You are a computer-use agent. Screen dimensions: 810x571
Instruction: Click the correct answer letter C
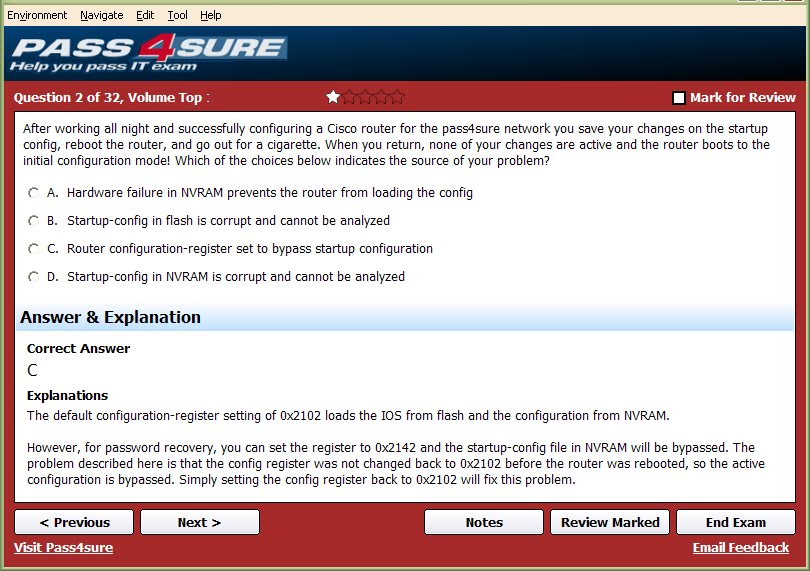click(x=32, y=370)
